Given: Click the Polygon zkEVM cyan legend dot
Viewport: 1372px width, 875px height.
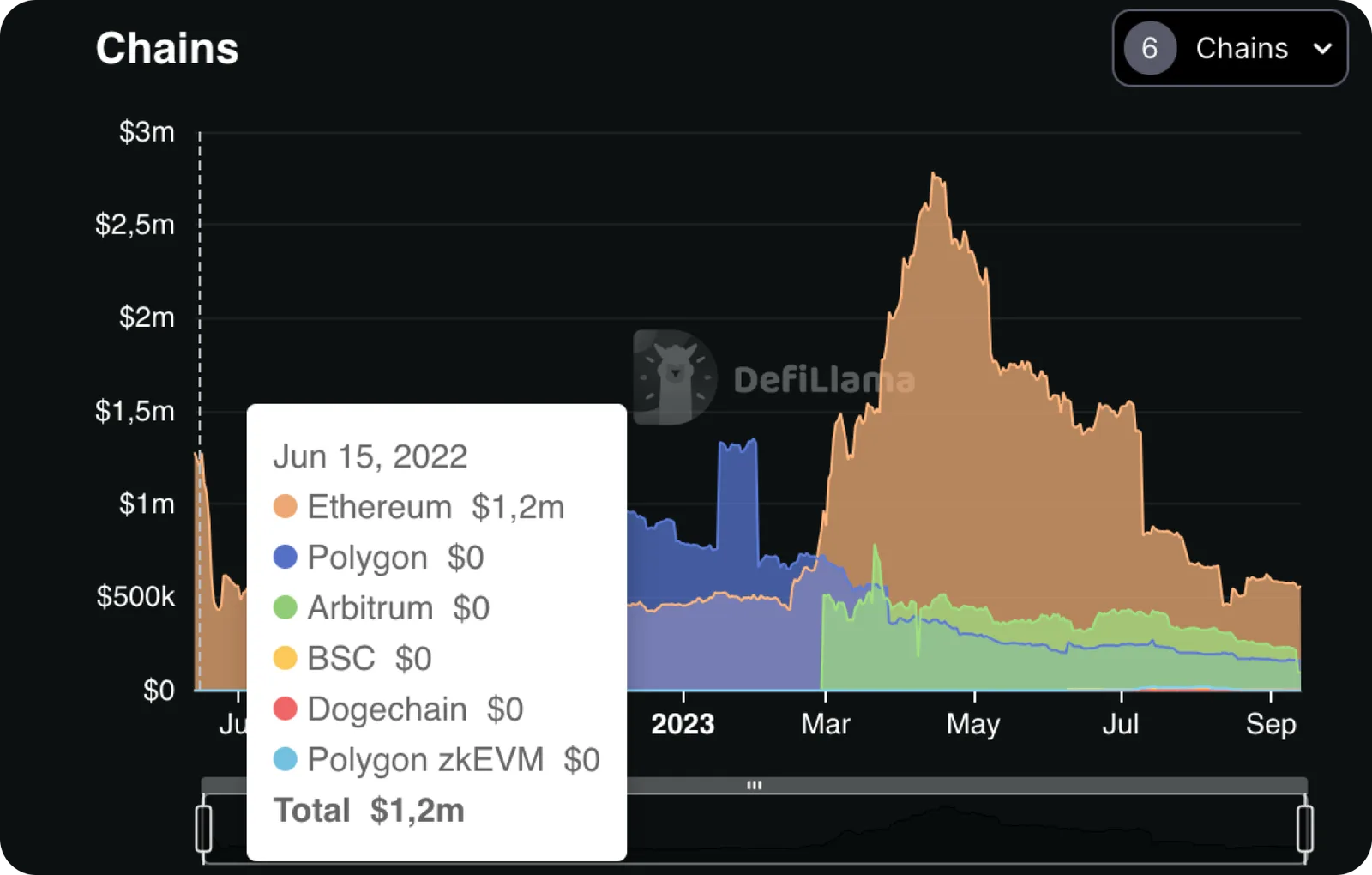Looking at the screenshot, I should (x=285, y=759).
